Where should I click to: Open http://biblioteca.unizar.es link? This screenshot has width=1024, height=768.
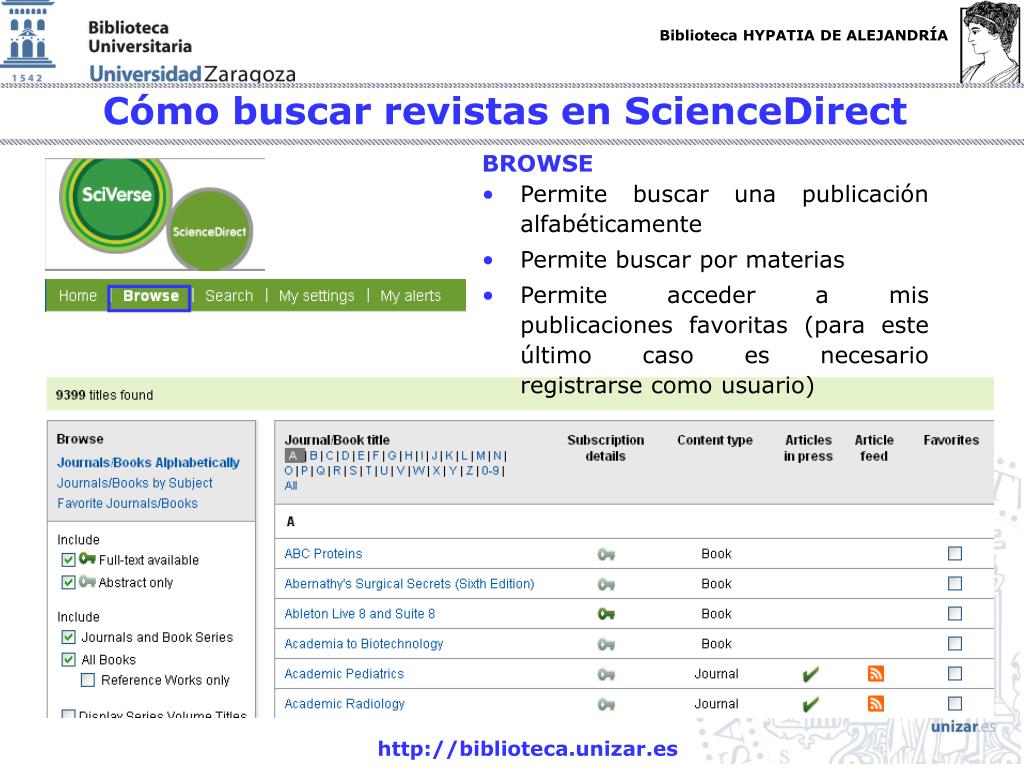(528, 749)
